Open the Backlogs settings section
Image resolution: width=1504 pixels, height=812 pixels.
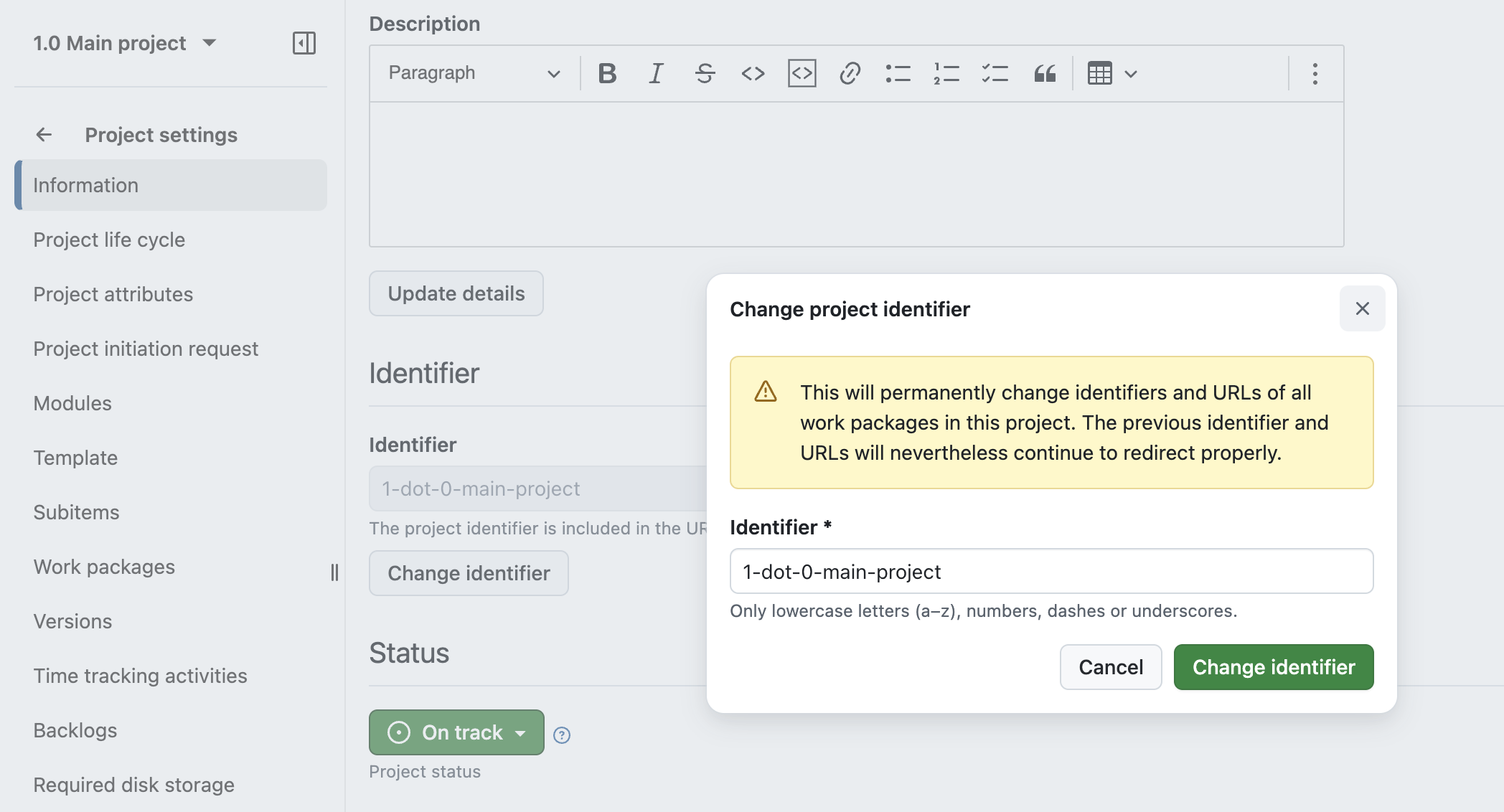[x=75, y=730]
